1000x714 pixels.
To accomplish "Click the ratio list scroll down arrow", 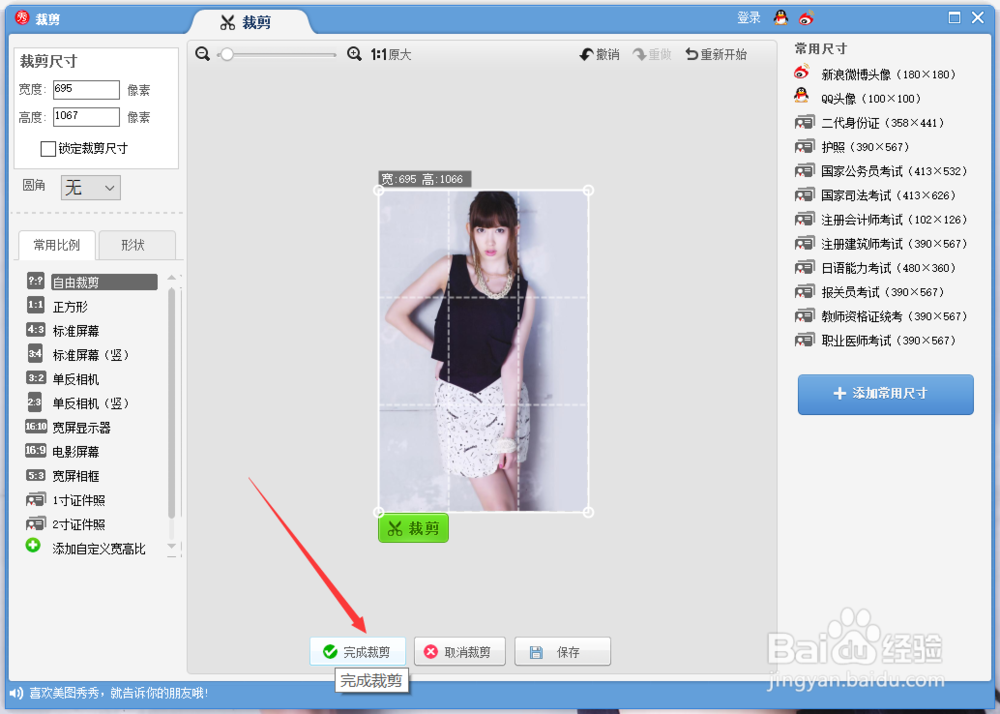I will pos(172,547).
